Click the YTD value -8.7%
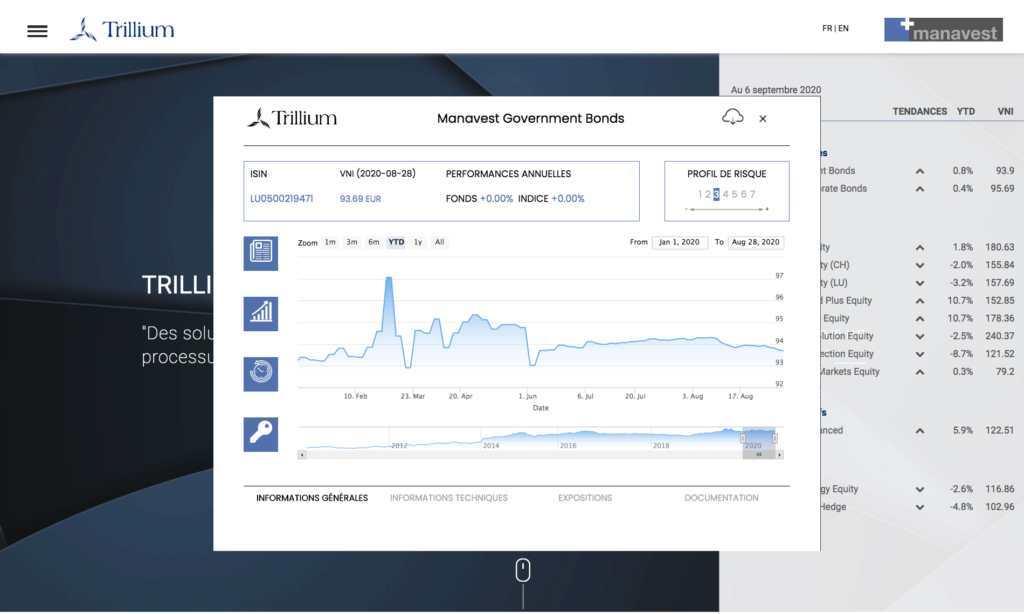This screenshot has height=614, width=1024. tap(961, 354)
